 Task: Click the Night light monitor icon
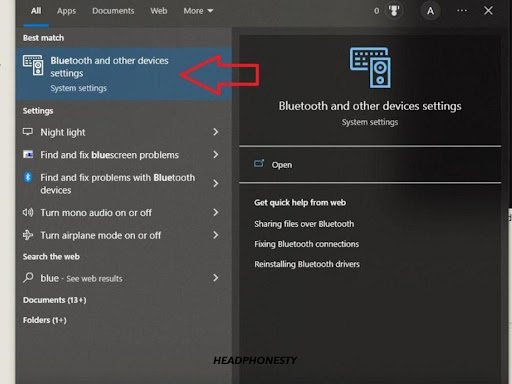tap(28, 132)
